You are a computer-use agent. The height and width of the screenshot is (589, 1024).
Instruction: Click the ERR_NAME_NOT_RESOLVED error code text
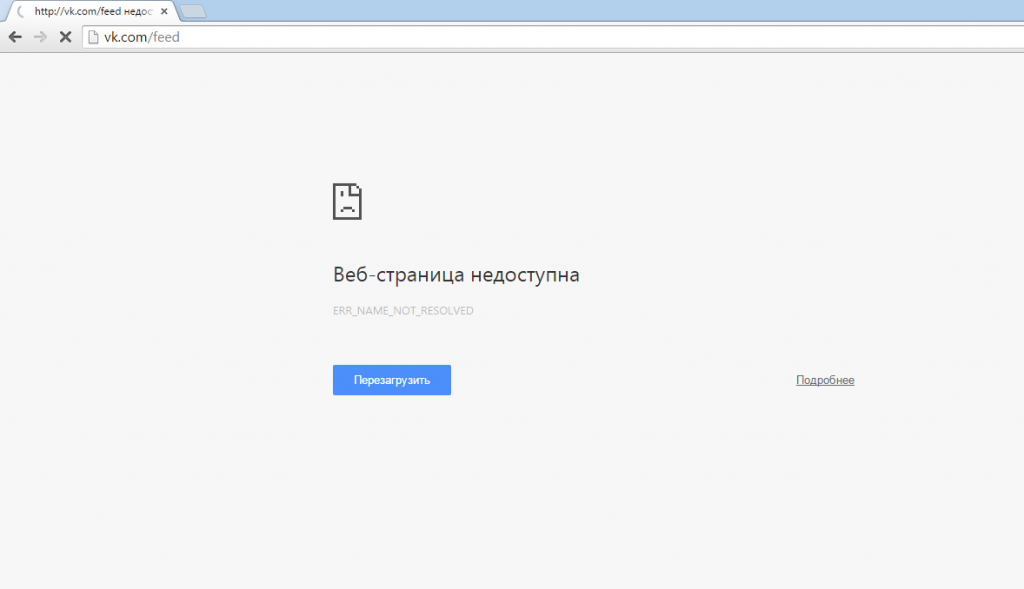[x=403, y=311]
